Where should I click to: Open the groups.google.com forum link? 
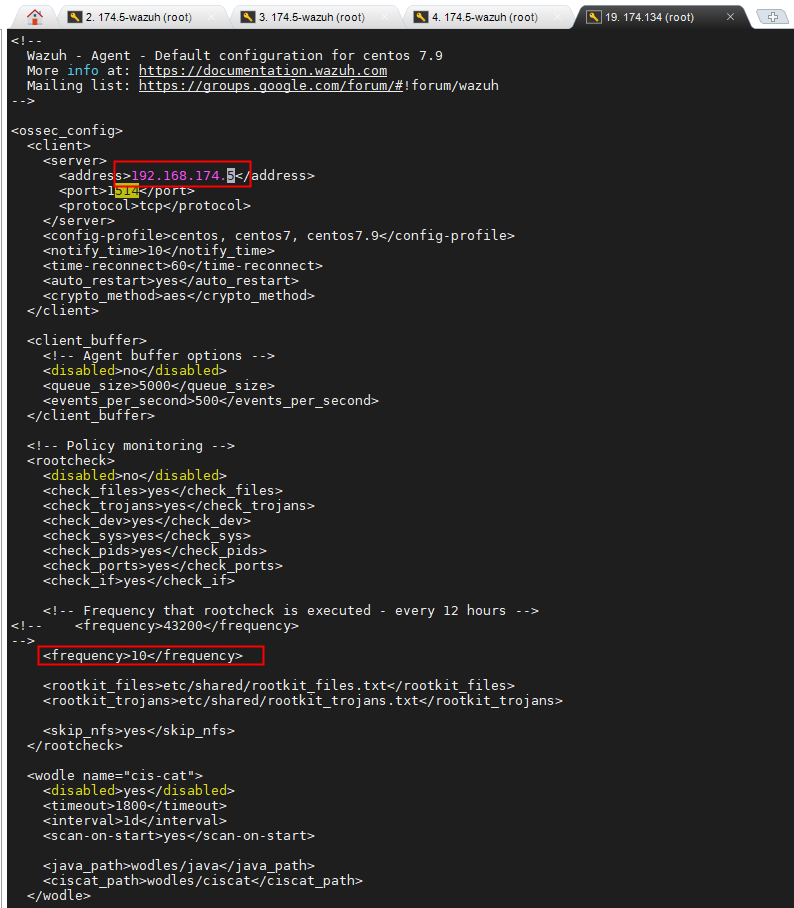pos(270,86)
